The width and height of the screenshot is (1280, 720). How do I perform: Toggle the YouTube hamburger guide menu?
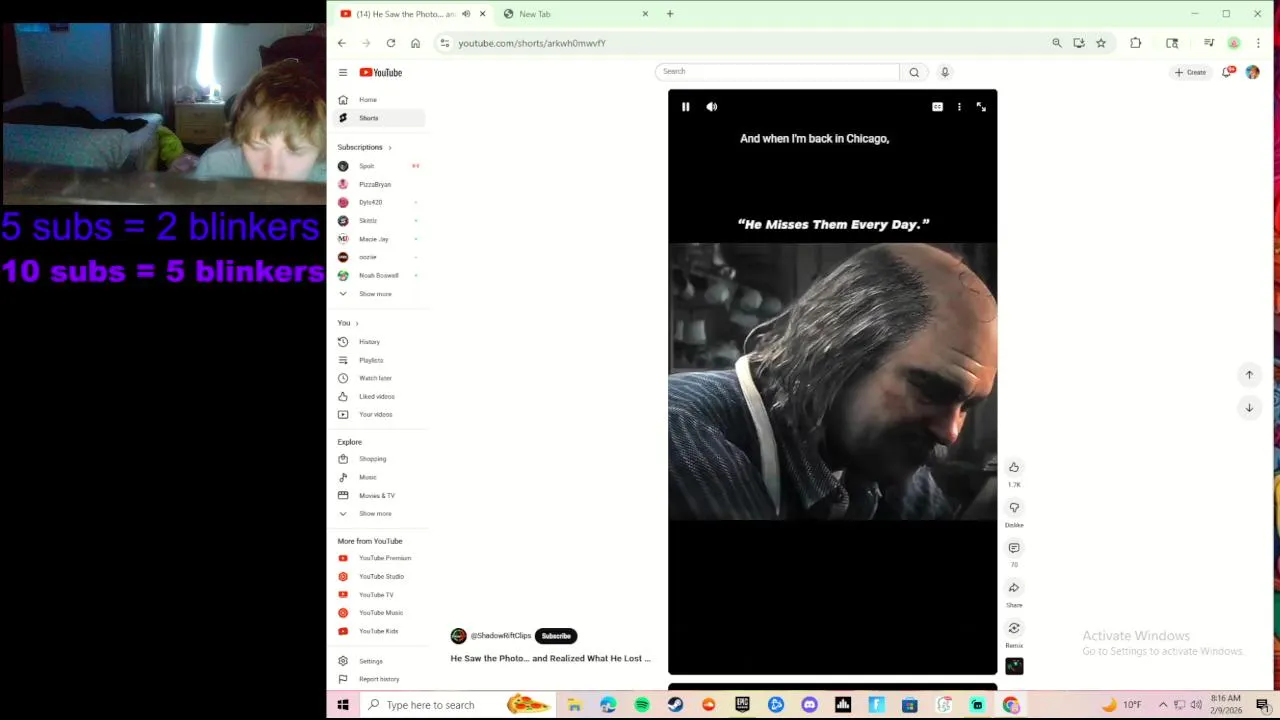pyautogui.click(x=342, y=72)
